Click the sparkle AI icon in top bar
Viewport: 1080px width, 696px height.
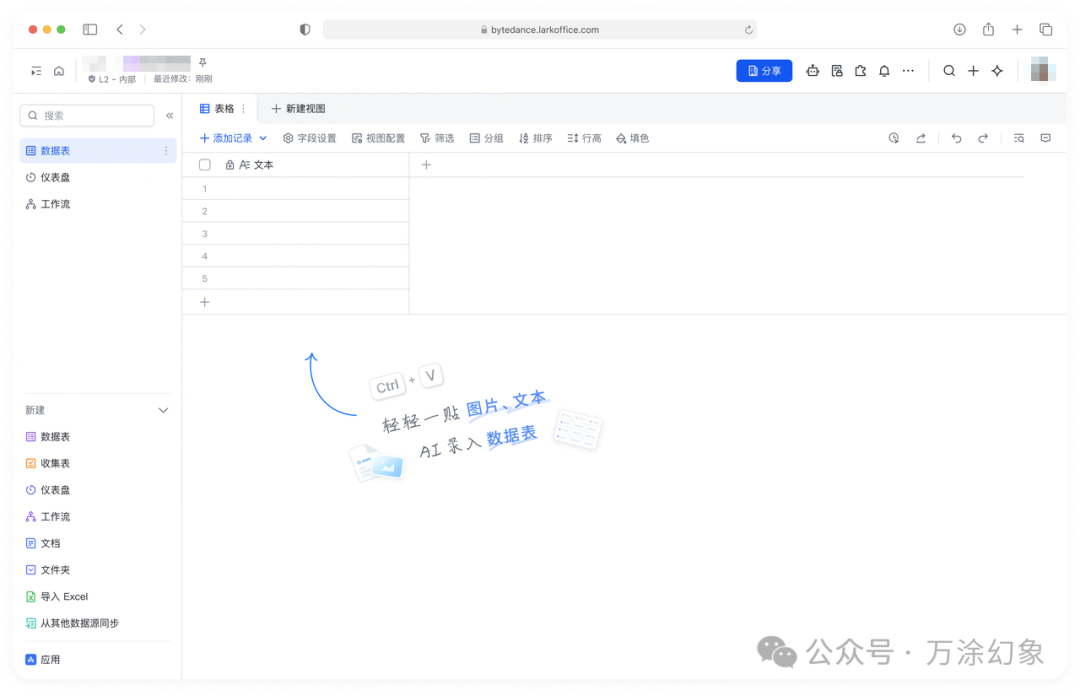click(996, 70)
